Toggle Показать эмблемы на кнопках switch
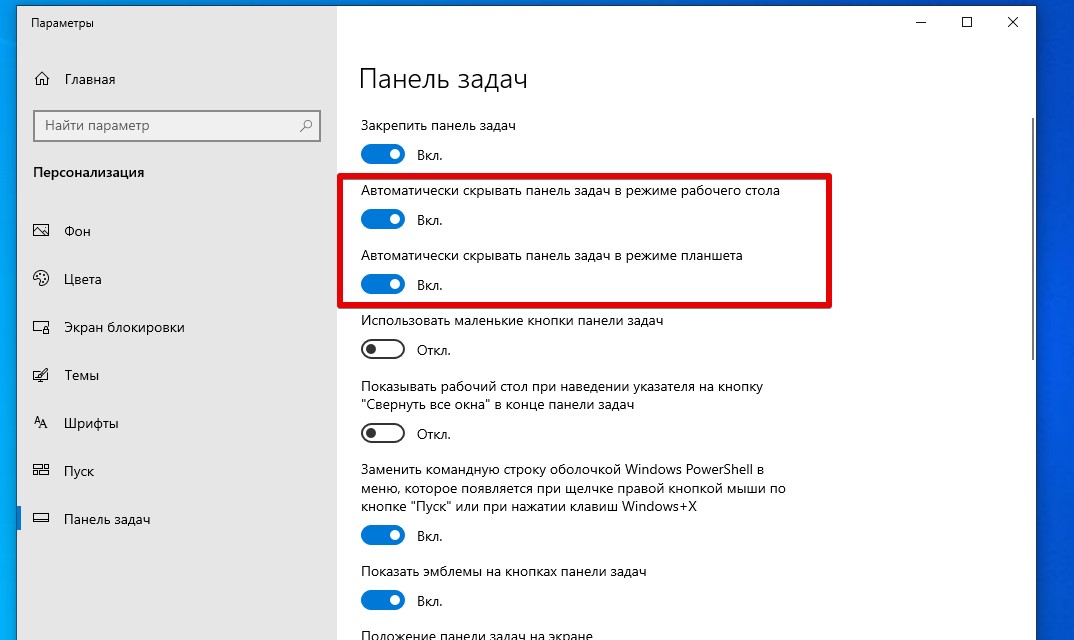 (x=383, y=600)
